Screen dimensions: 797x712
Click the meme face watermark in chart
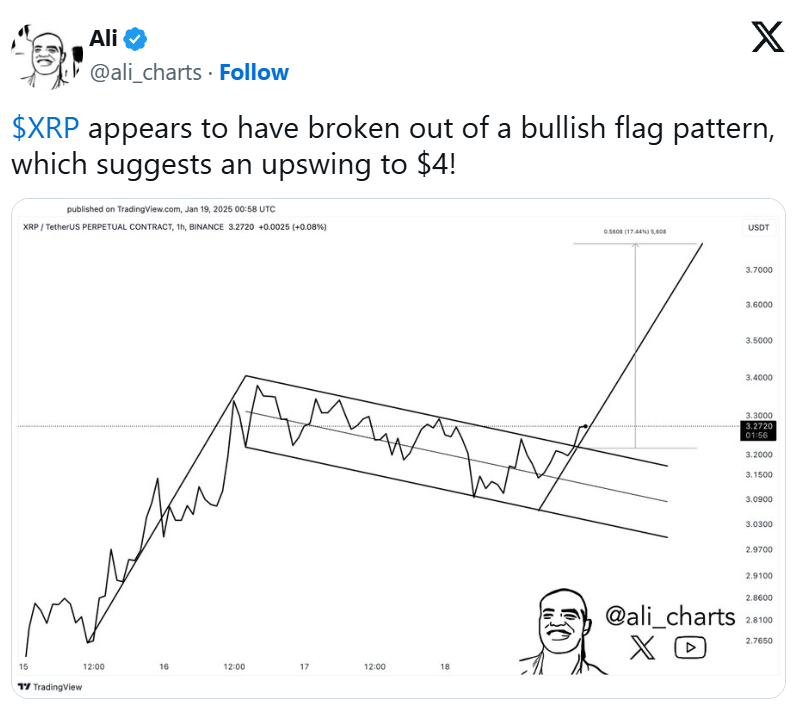(561, 632)
